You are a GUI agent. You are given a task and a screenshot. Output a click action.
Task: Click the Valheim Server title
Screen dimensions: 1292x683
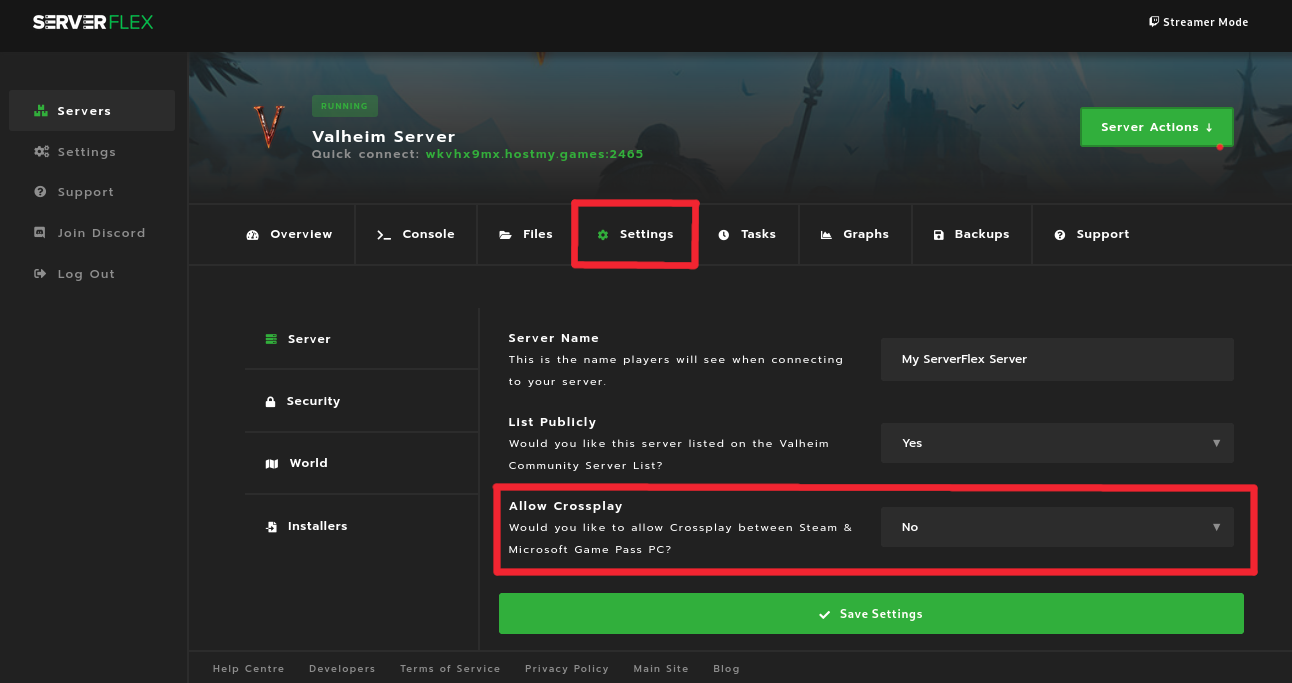point(384,136)
